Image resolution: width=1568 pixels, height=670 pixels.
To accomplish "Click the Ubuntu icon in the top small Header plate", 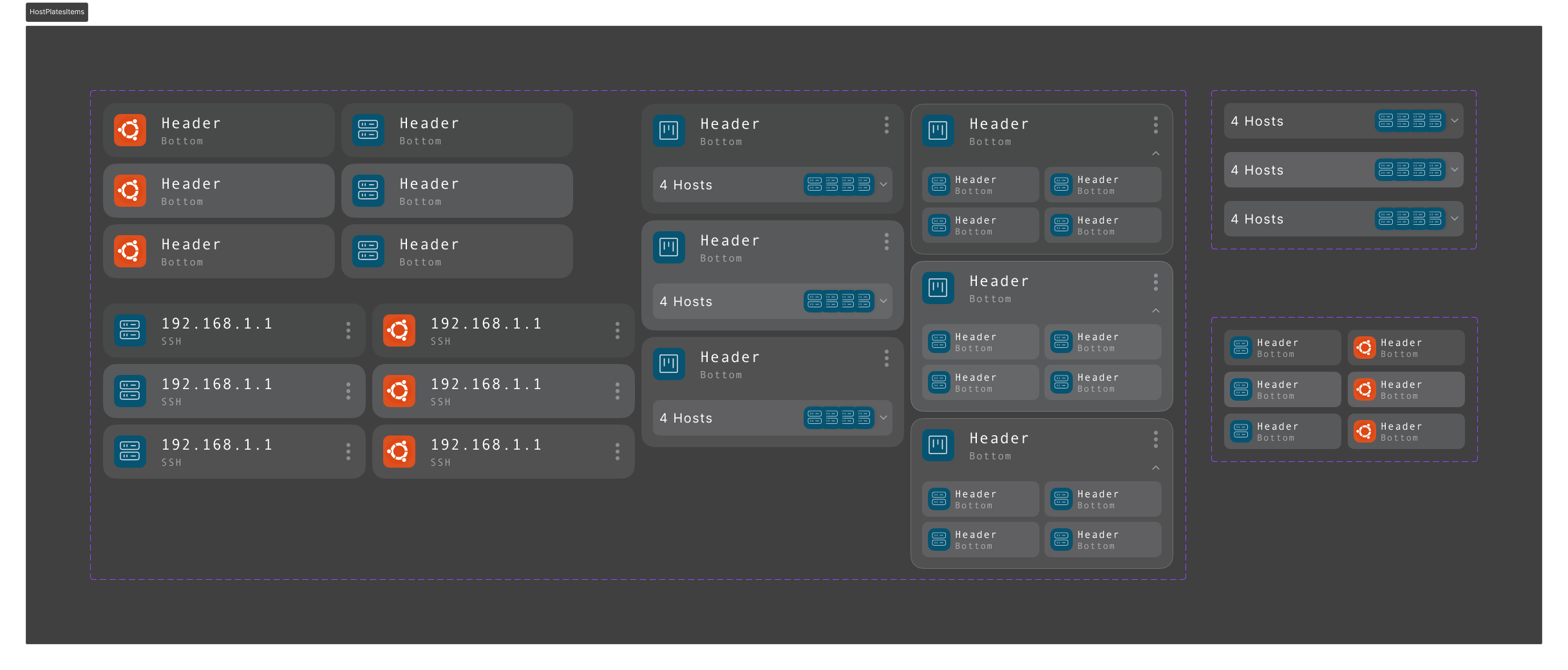I will click(x=1364, y=348).
